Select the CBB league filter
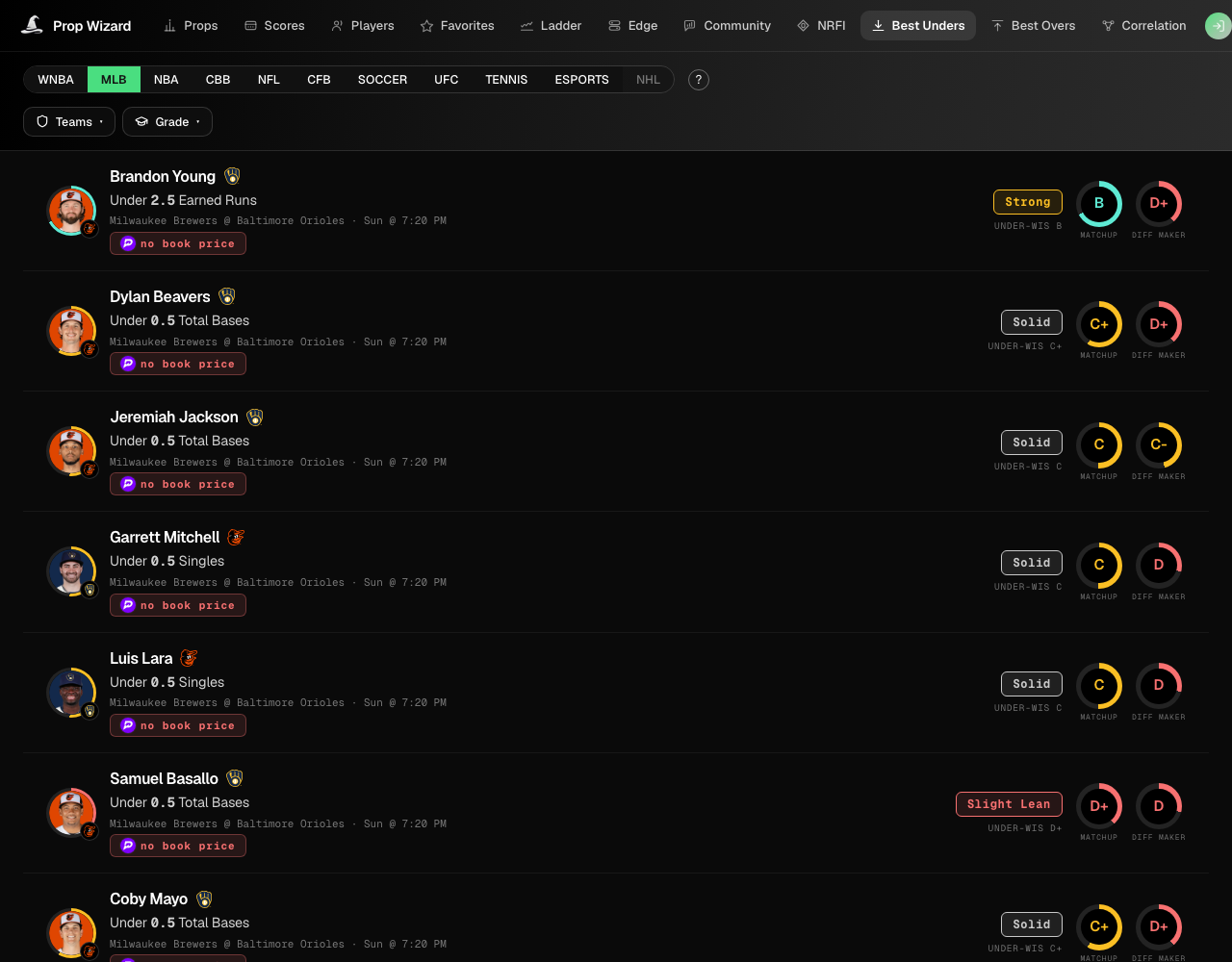The image size is (1232, 962). [218, 80]
